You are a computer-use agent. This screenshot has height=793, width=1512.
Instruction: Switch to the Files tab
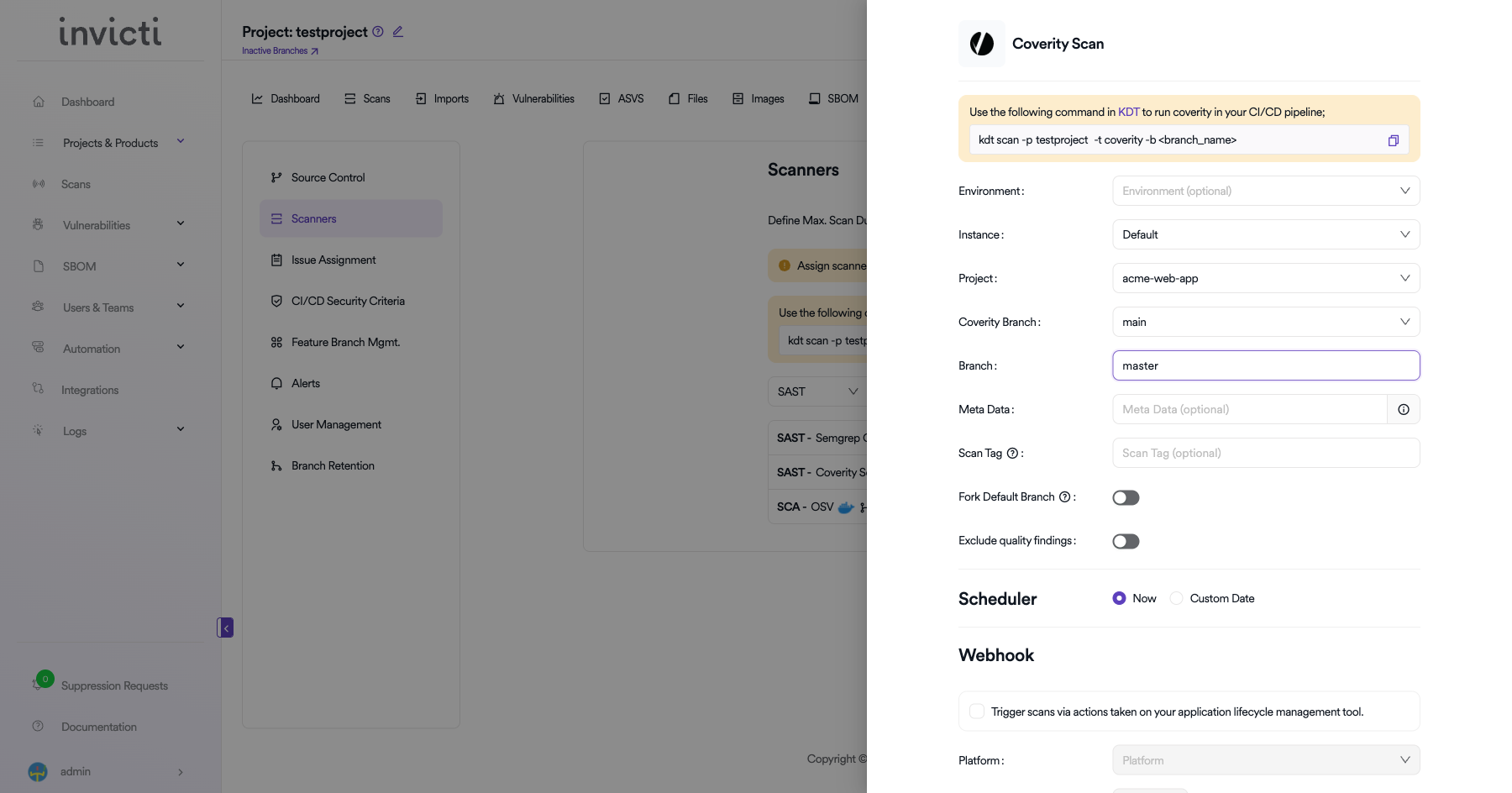pyautogui.click(x=688, y=98)
